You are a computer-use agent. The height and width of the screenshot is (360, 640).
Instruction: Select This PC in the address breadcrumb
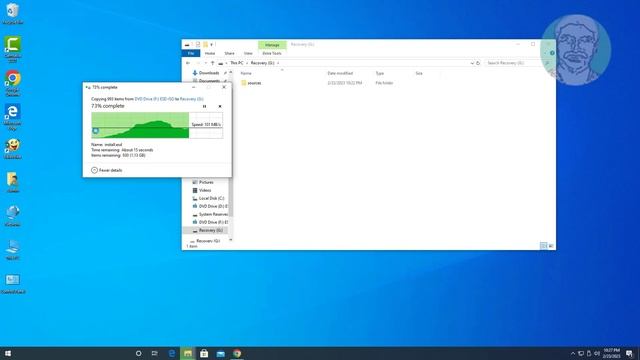pyautogui.click(x=237, y=63)
